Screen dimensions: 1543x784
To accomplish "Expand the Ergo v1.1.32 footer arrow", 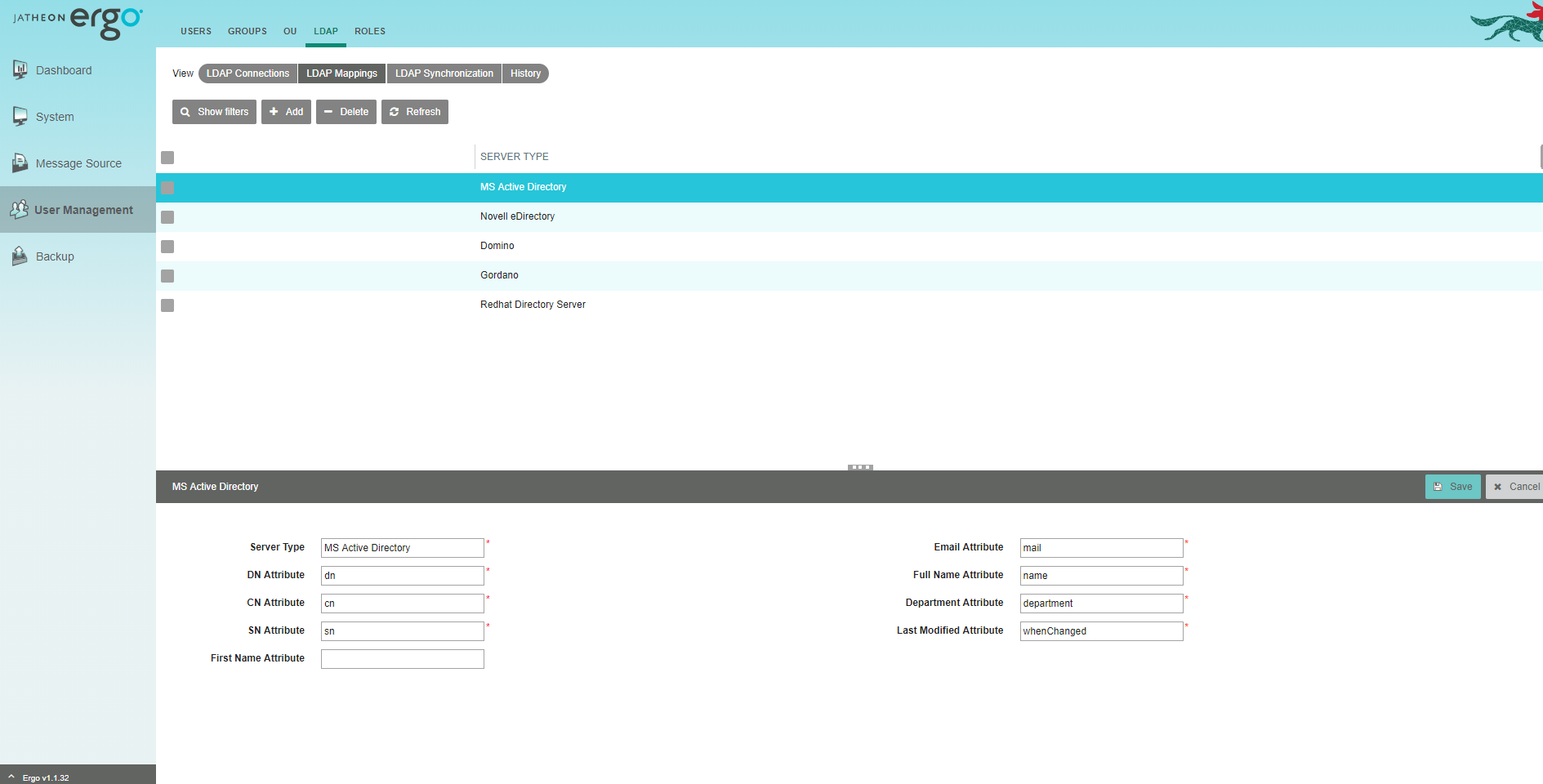I will pos(11,777).
